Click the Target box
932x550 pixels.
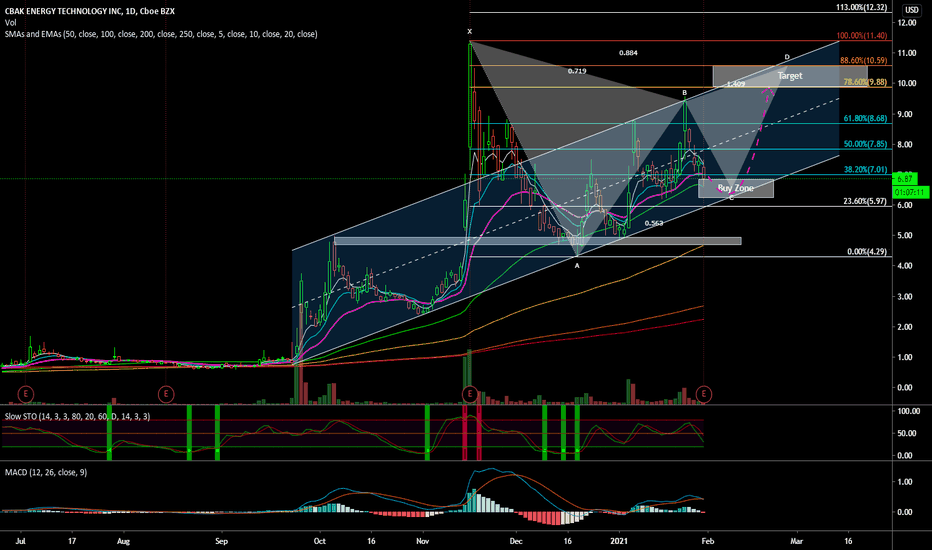tap(790, 76)
